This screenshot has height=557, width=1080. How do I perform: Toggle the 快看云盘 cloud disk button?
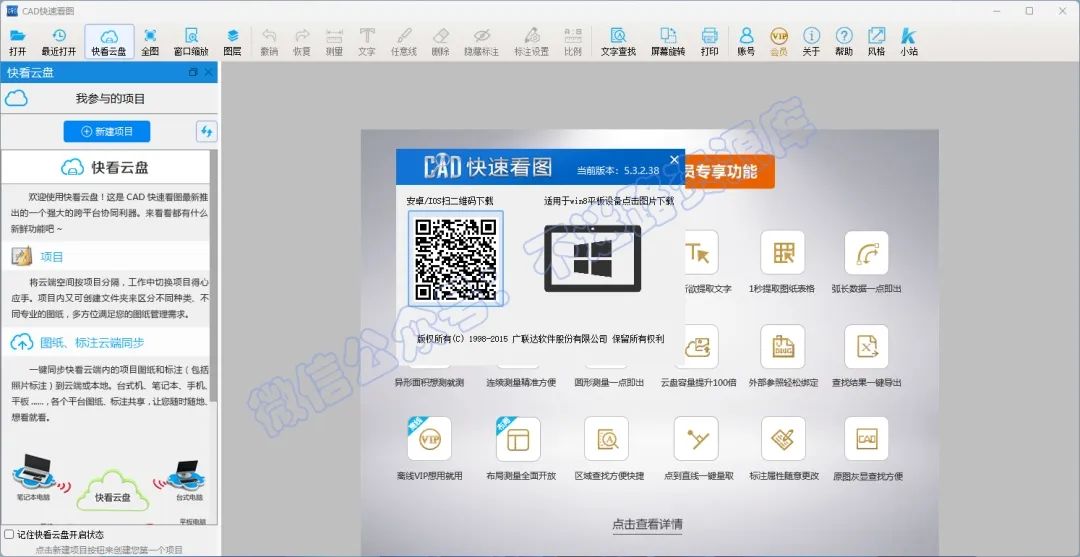coord(109,42)
